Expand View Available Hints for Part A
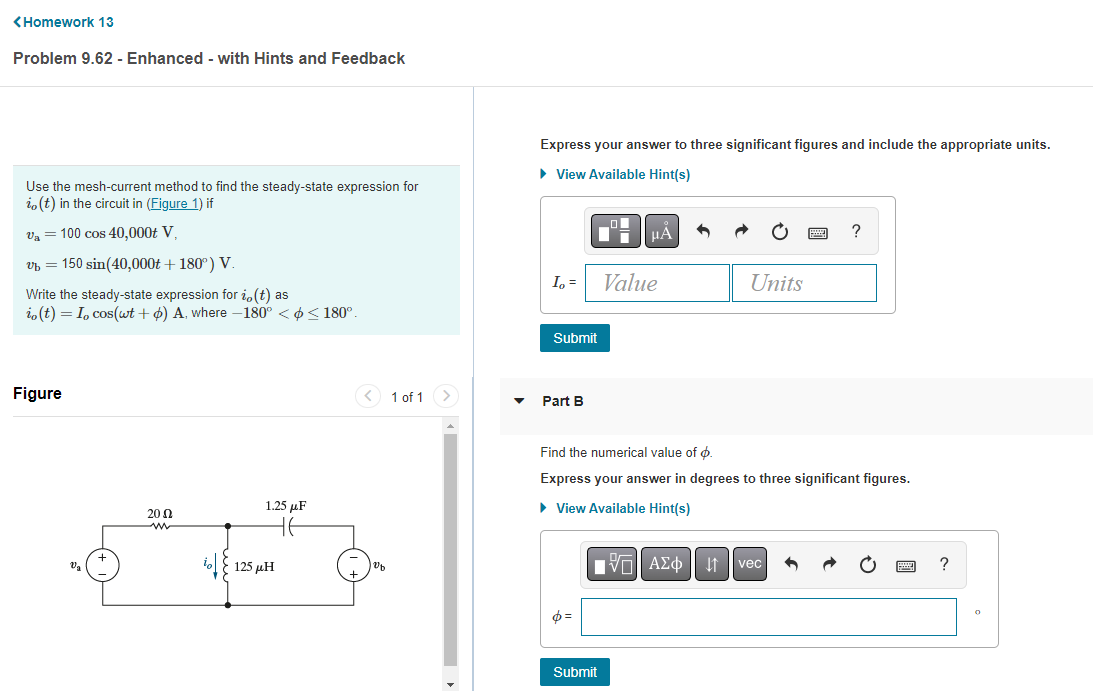 [621, 173]
